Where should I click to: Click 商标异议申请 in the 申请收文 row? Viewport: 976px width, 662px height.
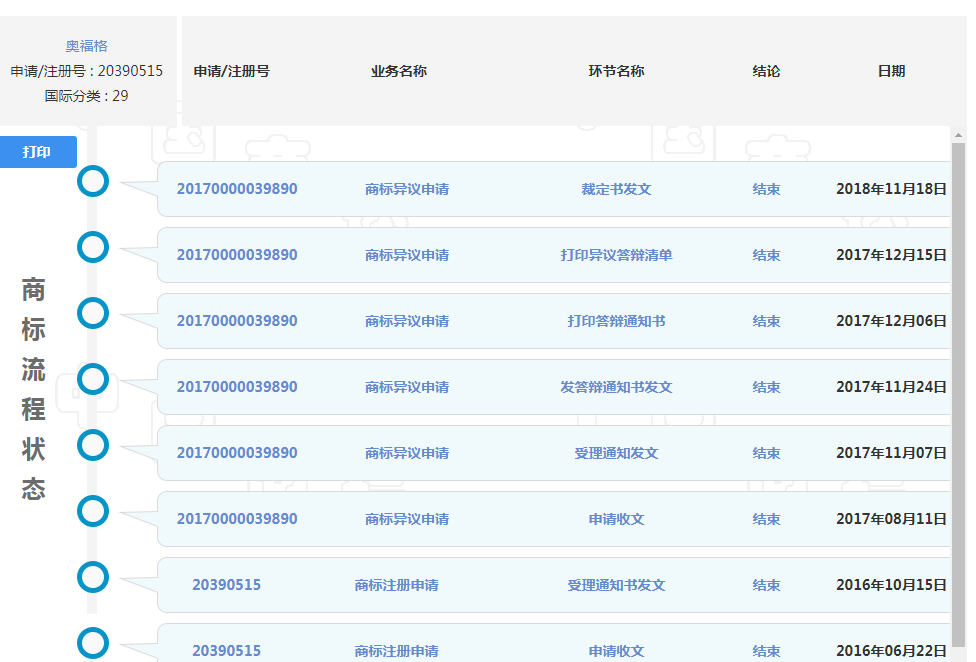(405, 519)
